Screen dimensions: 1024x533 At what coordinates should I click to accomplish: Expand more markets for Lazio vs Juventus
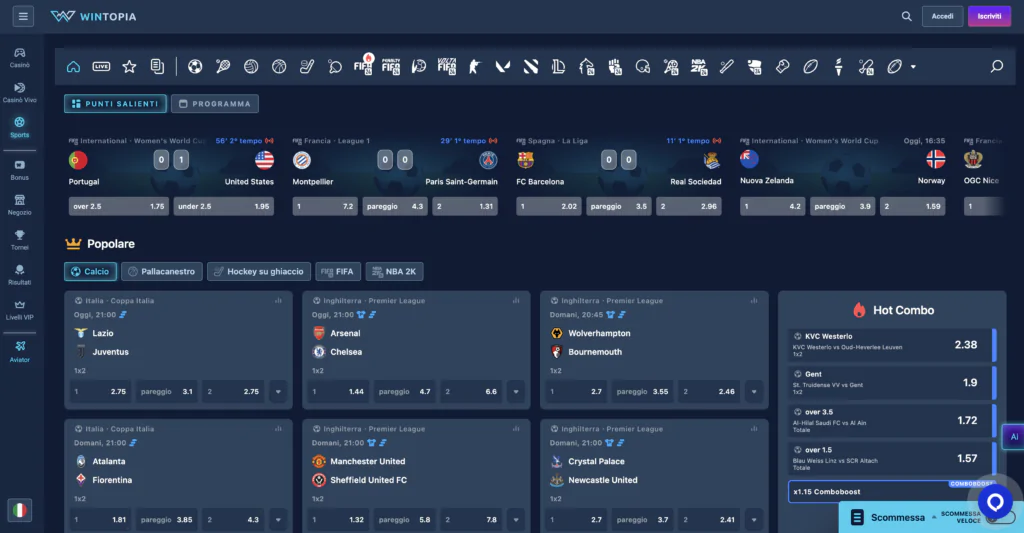pos(278,392)
